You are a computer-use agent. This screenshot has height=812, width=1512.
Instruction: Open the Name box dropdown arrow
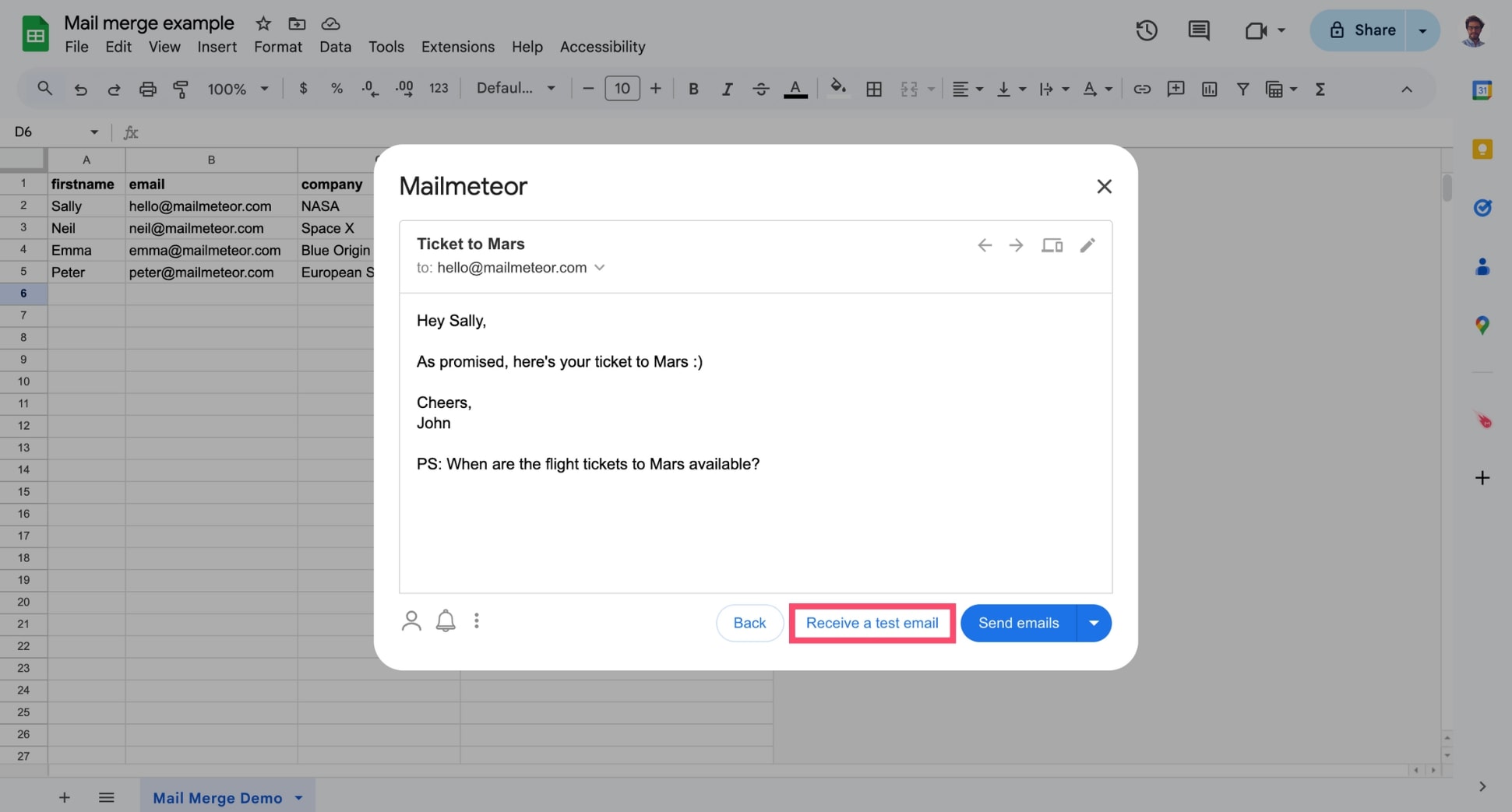click(x=94, y=132)
